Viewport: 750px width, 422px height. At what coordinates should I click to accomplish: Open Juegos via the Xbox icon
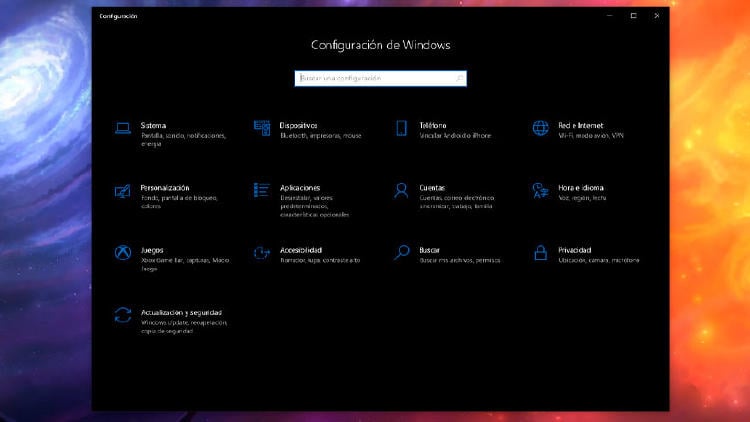point(122,252)
